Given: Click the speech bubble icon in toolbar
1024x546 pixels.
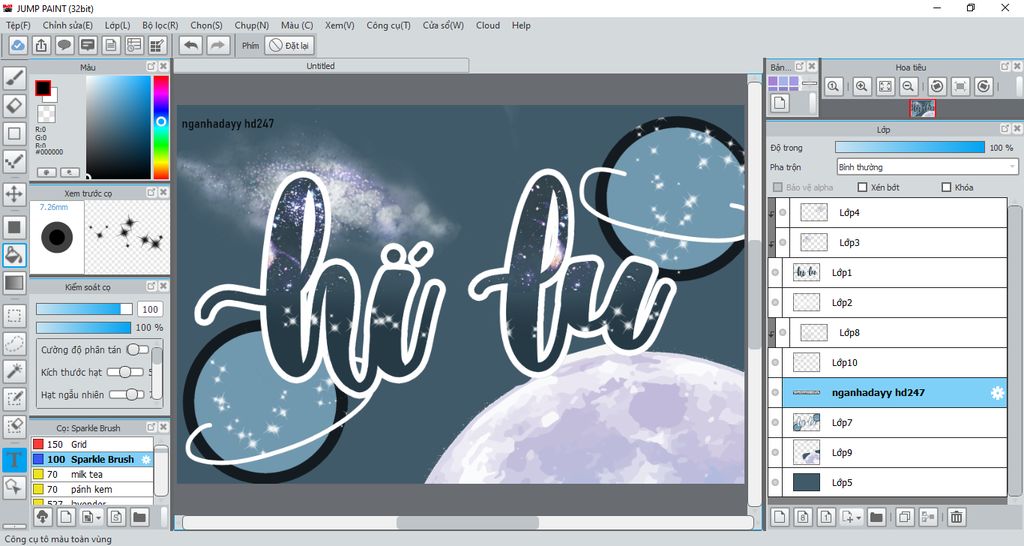Looking at the screenshot, I should tap(64, 45).
